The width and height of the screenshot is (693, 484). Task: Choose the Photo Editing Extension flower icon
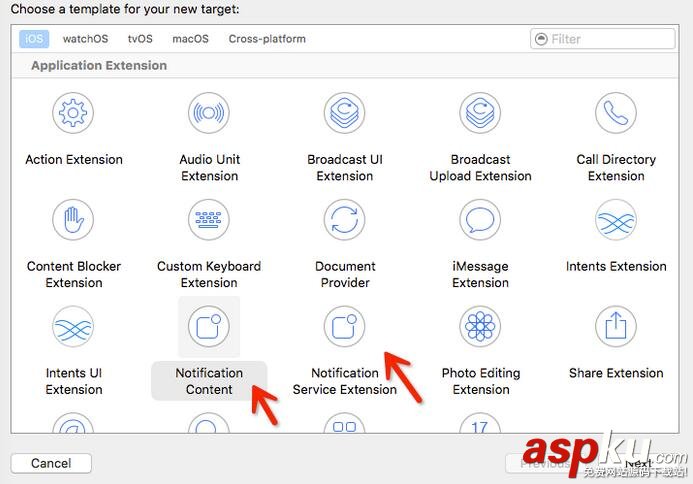click(480, 327)
